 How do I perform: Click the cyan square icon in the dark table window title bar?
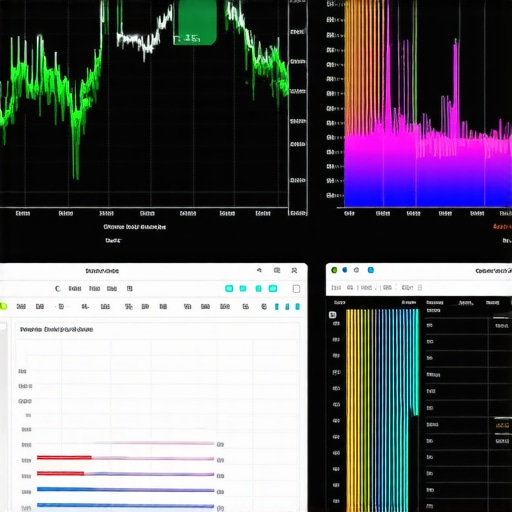click(371, 270)
